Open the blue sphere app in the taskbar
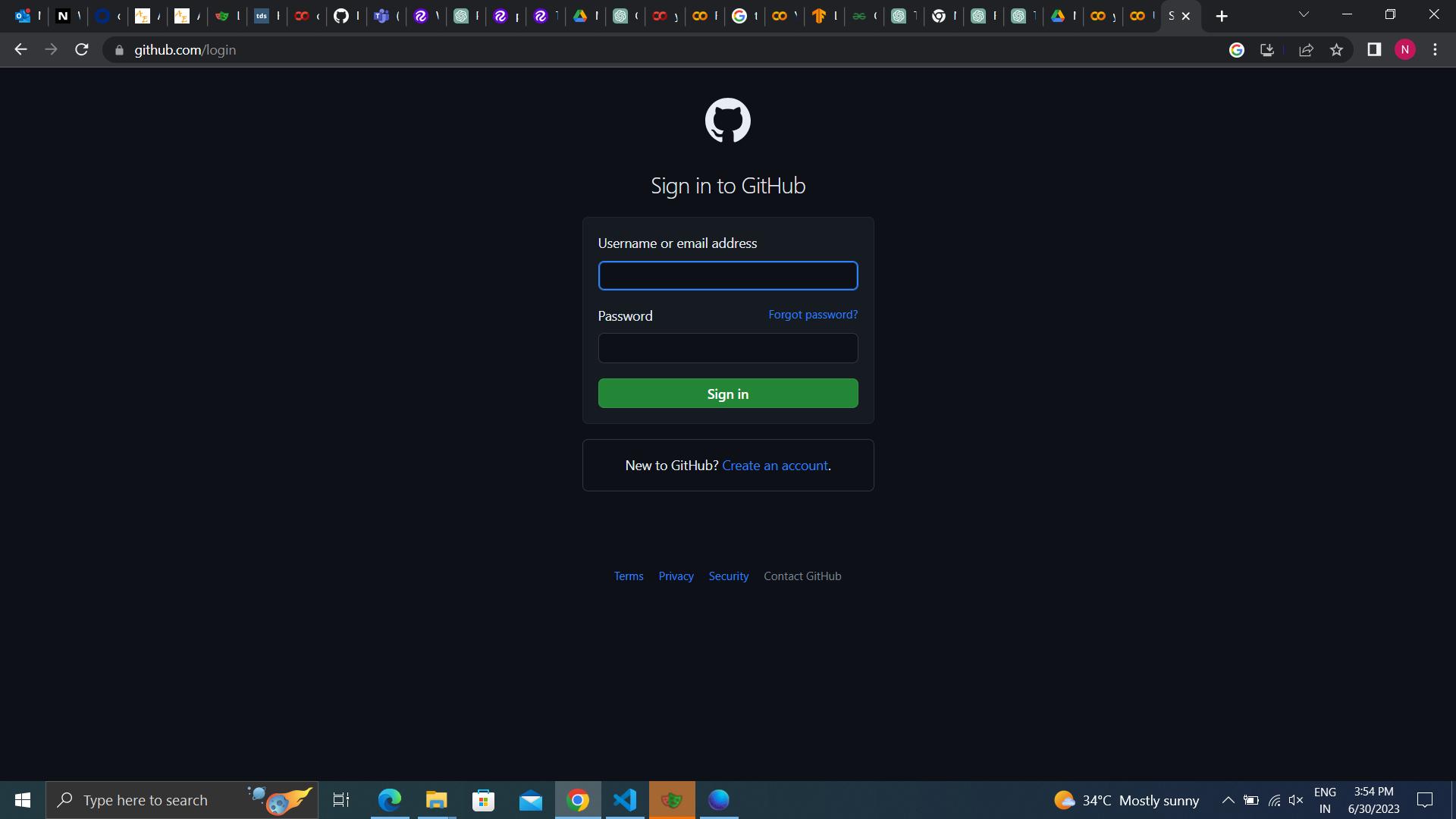This screenshot has height=819, width=1456. click(x=719, y=800)
